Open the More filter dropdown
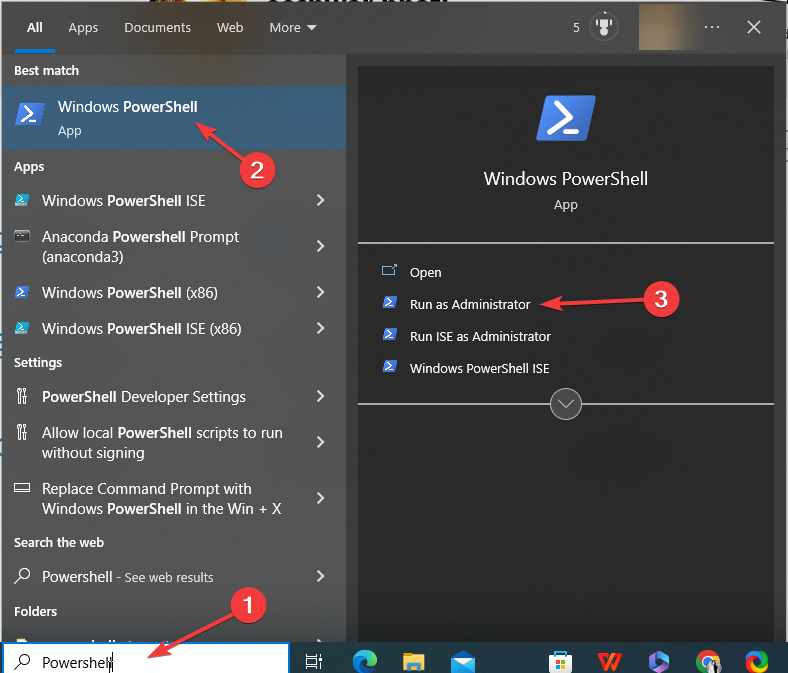 292,28
